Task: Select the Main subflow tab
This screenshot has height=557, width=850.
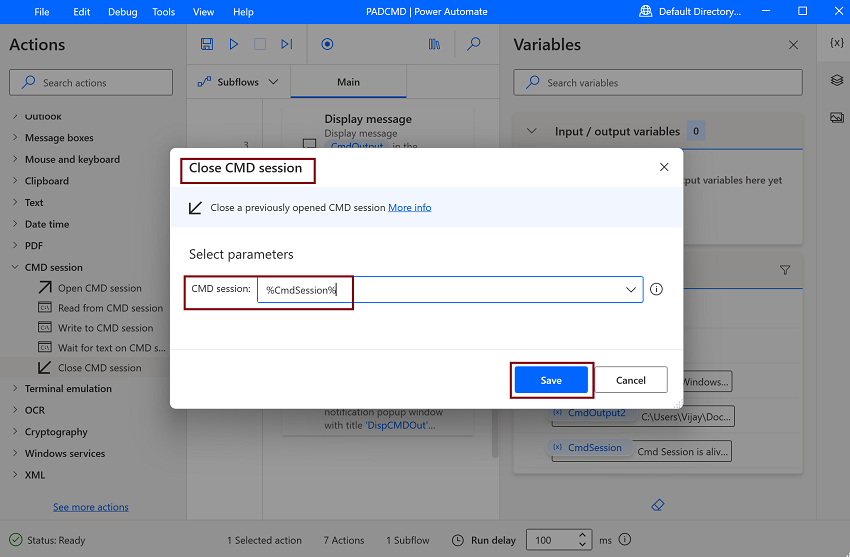Action: pyautogui.click(x=348, y=82)
